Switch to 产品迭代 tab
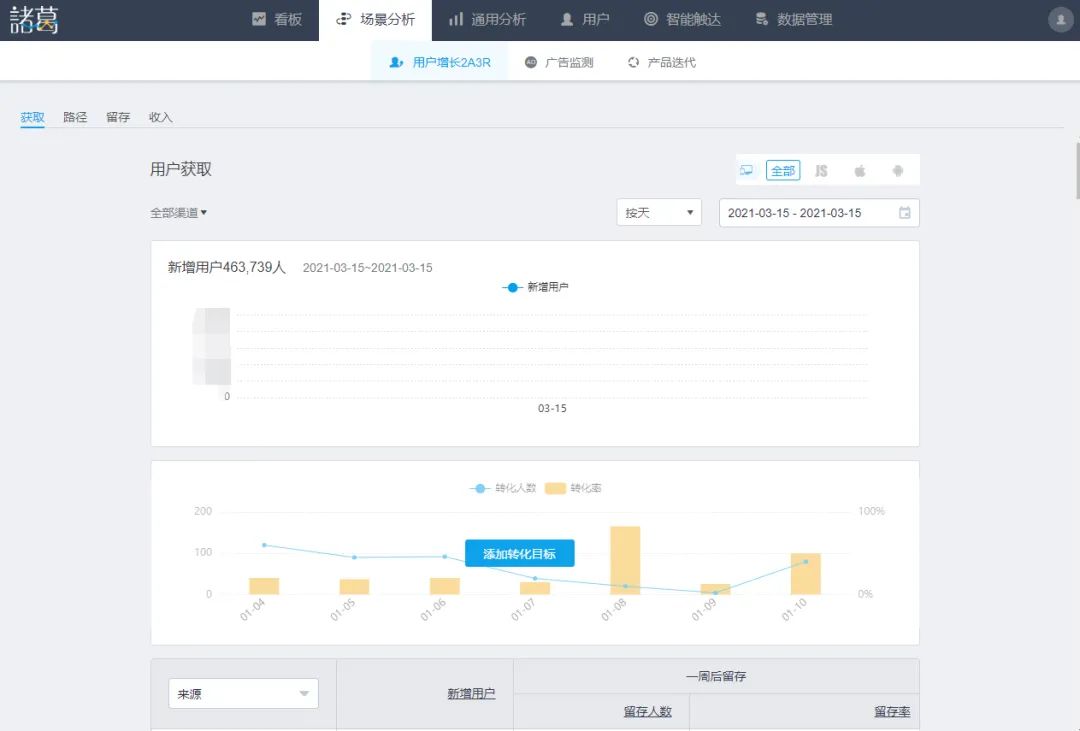The width and height of the screenshot is (1080, 731). tap(661, 62)
